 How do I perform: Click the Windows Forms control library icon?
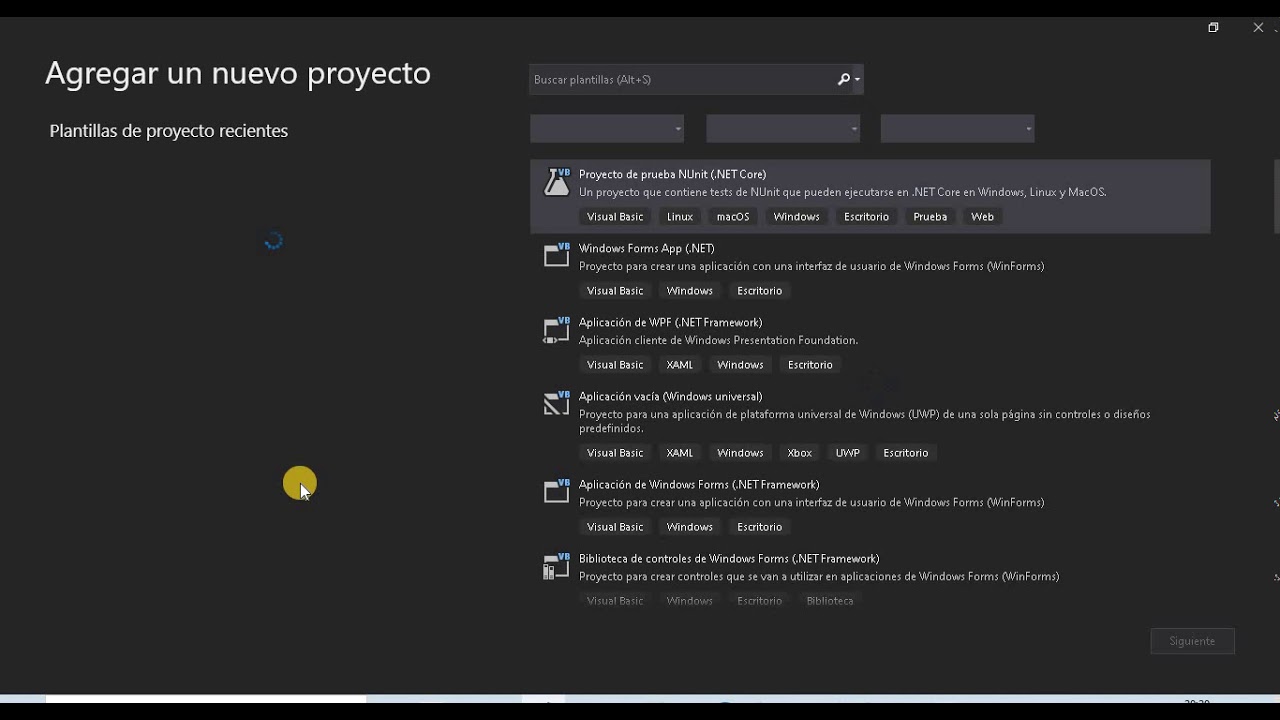(556, 566)
